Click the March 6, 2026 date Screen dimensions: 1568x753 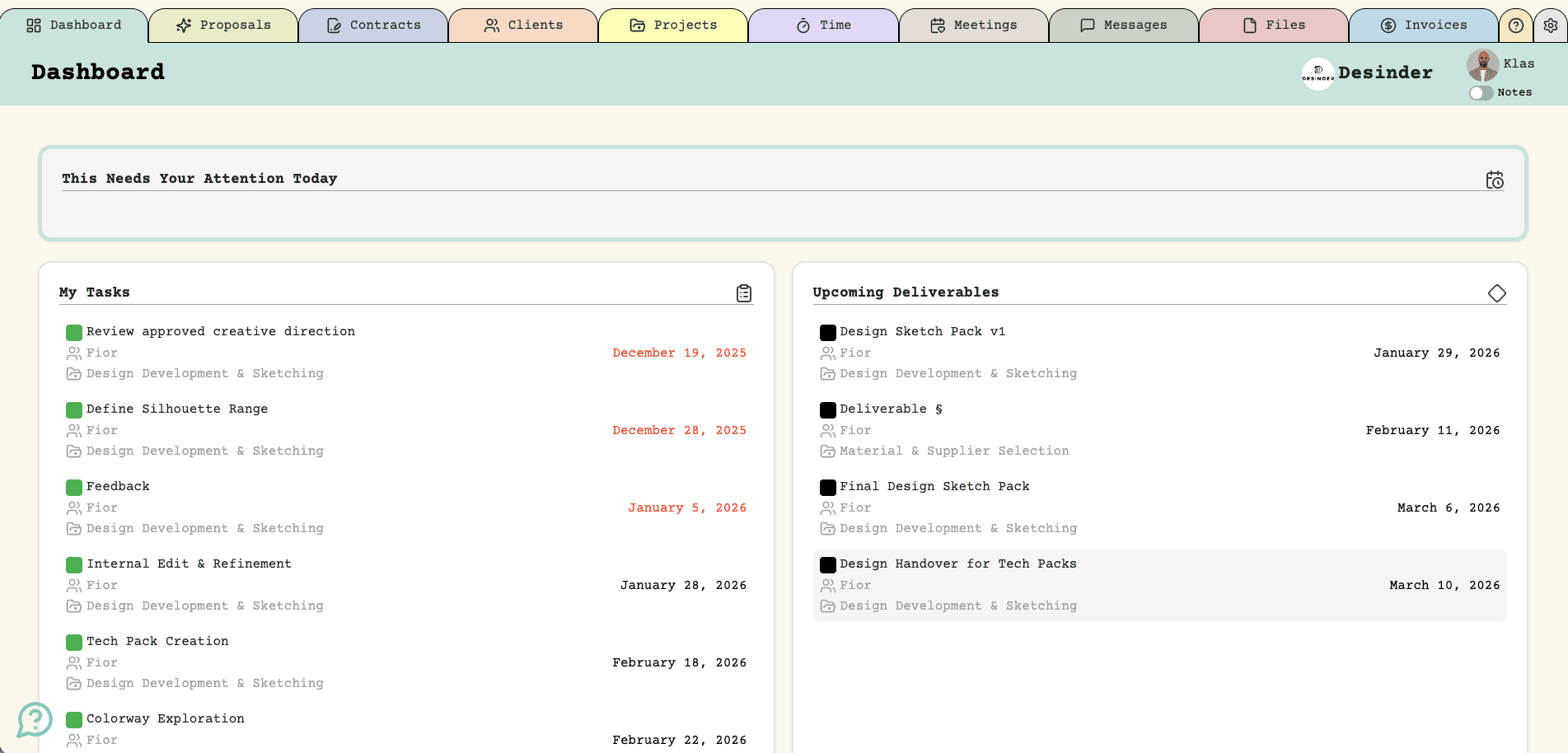[1449, 507]
